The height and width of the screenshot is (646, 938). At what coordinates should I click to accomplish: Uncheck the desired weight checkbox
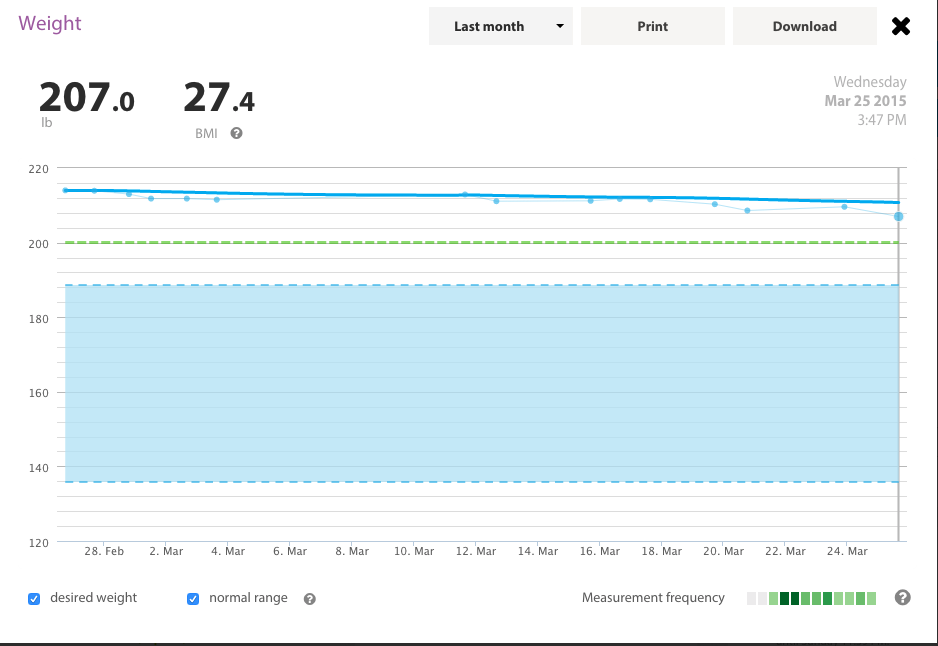[x=34, y=599]
